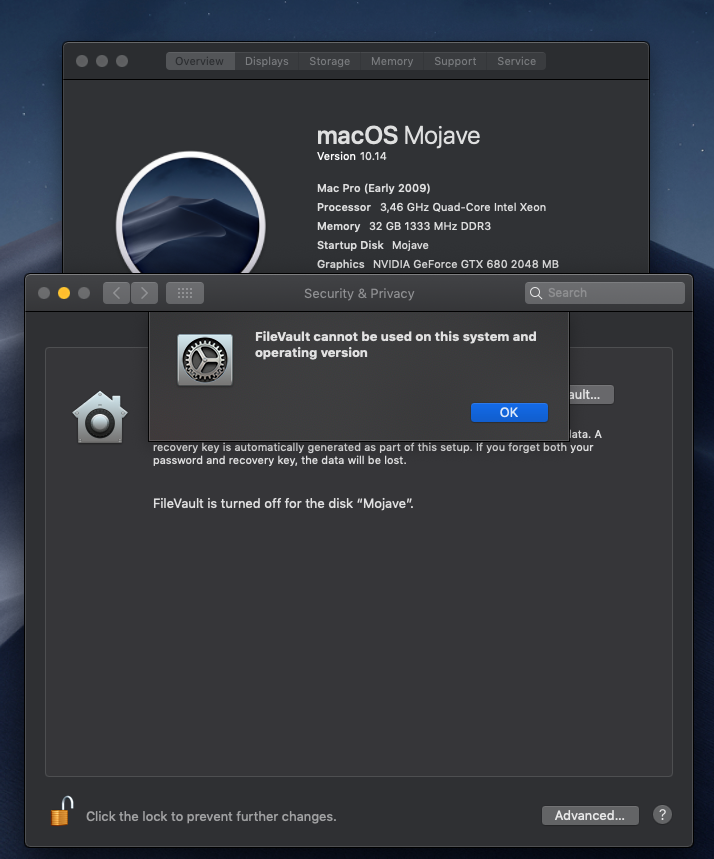Show all preferences grid button
This screenshot has height=859, width=714.
point(185,293)
